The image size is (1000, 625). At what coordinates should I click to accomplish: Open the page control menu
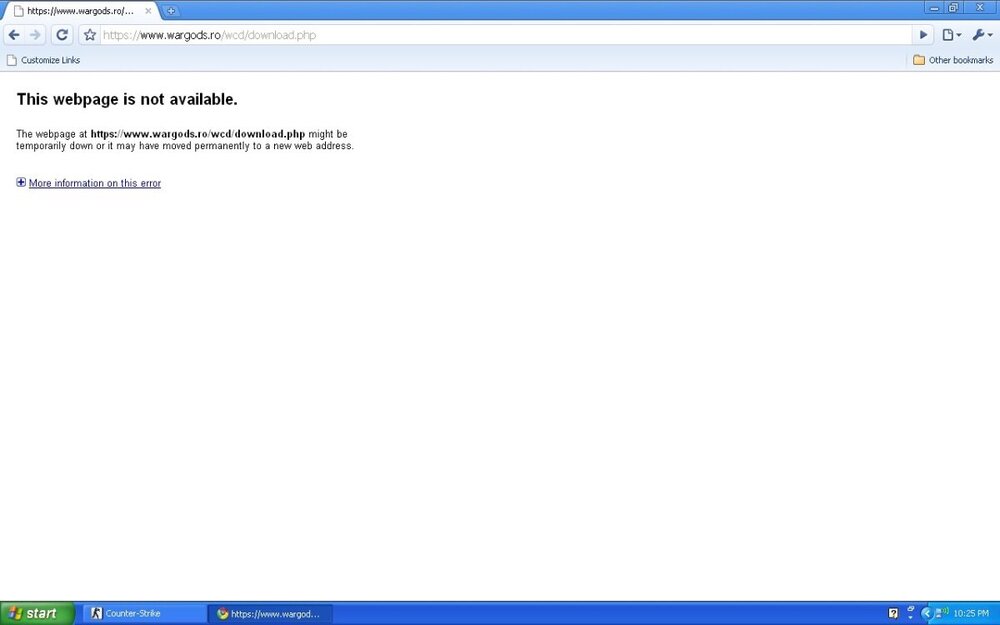tap(951, 35)
